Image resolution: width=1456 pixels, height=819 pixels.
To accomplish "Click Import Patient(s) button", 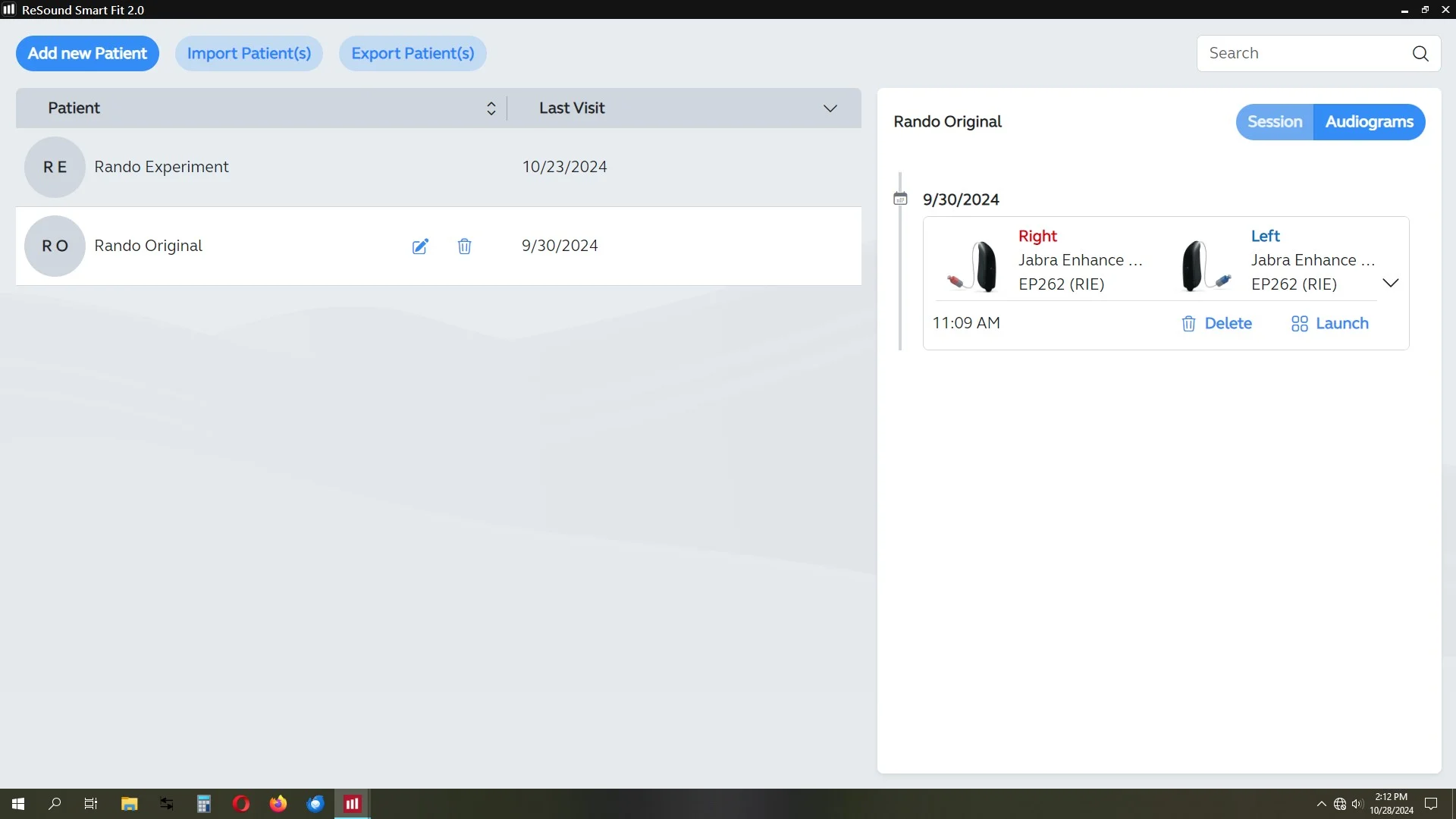I will tap(249, 54).
